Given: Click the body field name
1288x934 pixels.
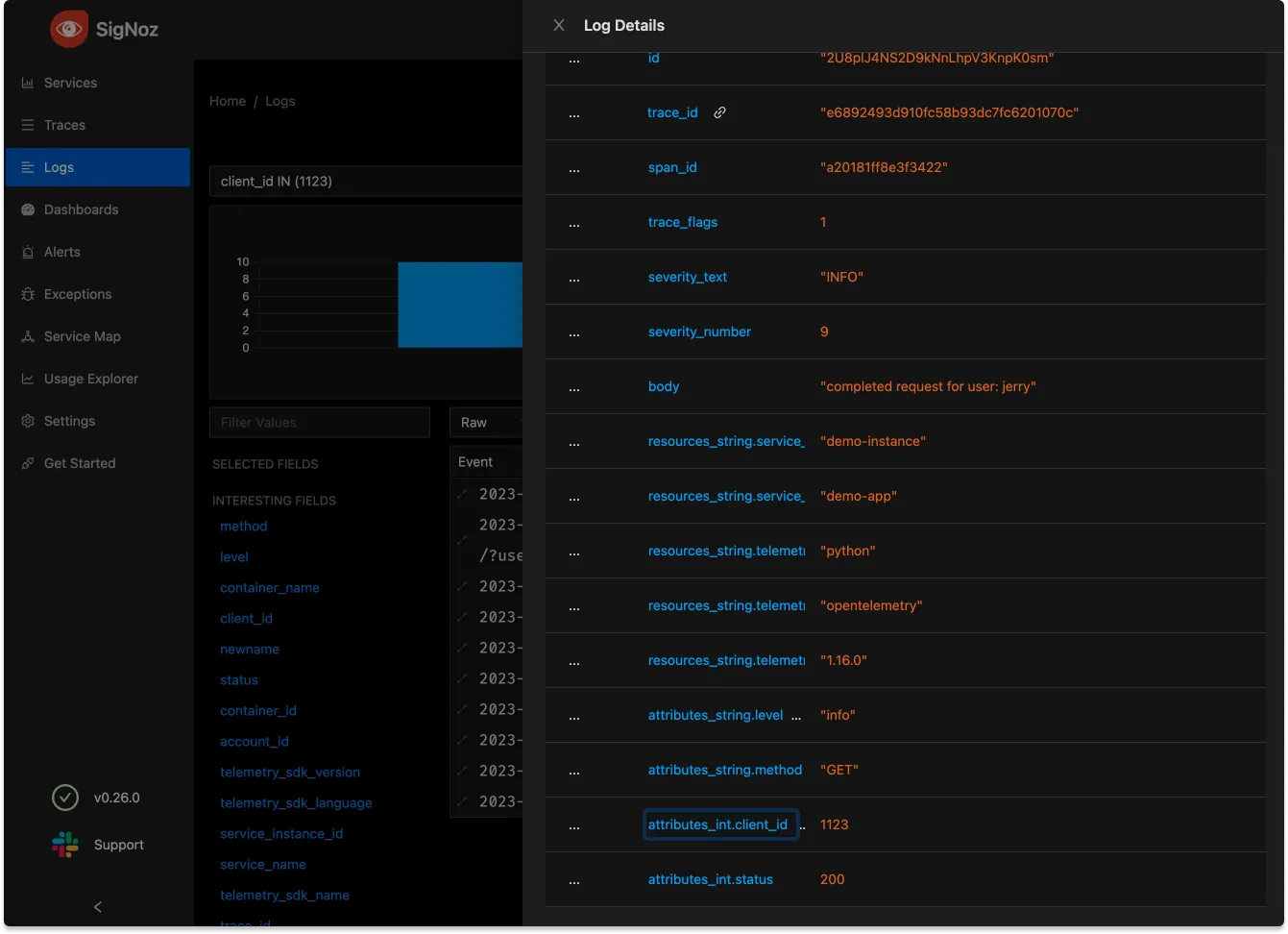Looking at the screenshot, I should click(664, 386).
